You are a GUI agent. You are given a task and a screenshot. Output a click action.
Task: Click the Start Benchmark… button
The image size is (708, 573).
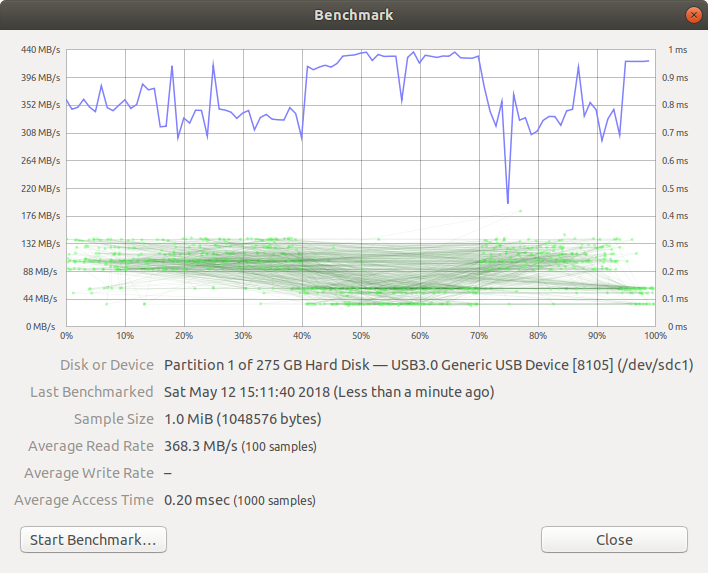coord(93,540)
